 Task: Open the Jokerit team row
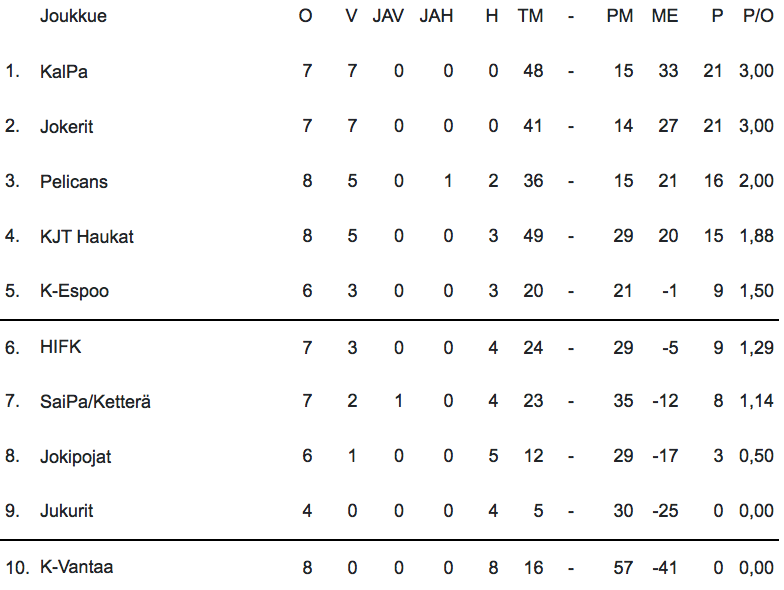[x=67, y=127]
